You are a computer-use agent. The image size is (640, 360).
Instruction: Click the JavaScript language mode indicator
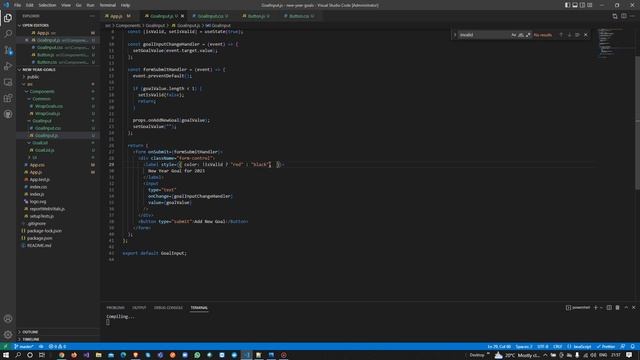[x=579, y=347]
